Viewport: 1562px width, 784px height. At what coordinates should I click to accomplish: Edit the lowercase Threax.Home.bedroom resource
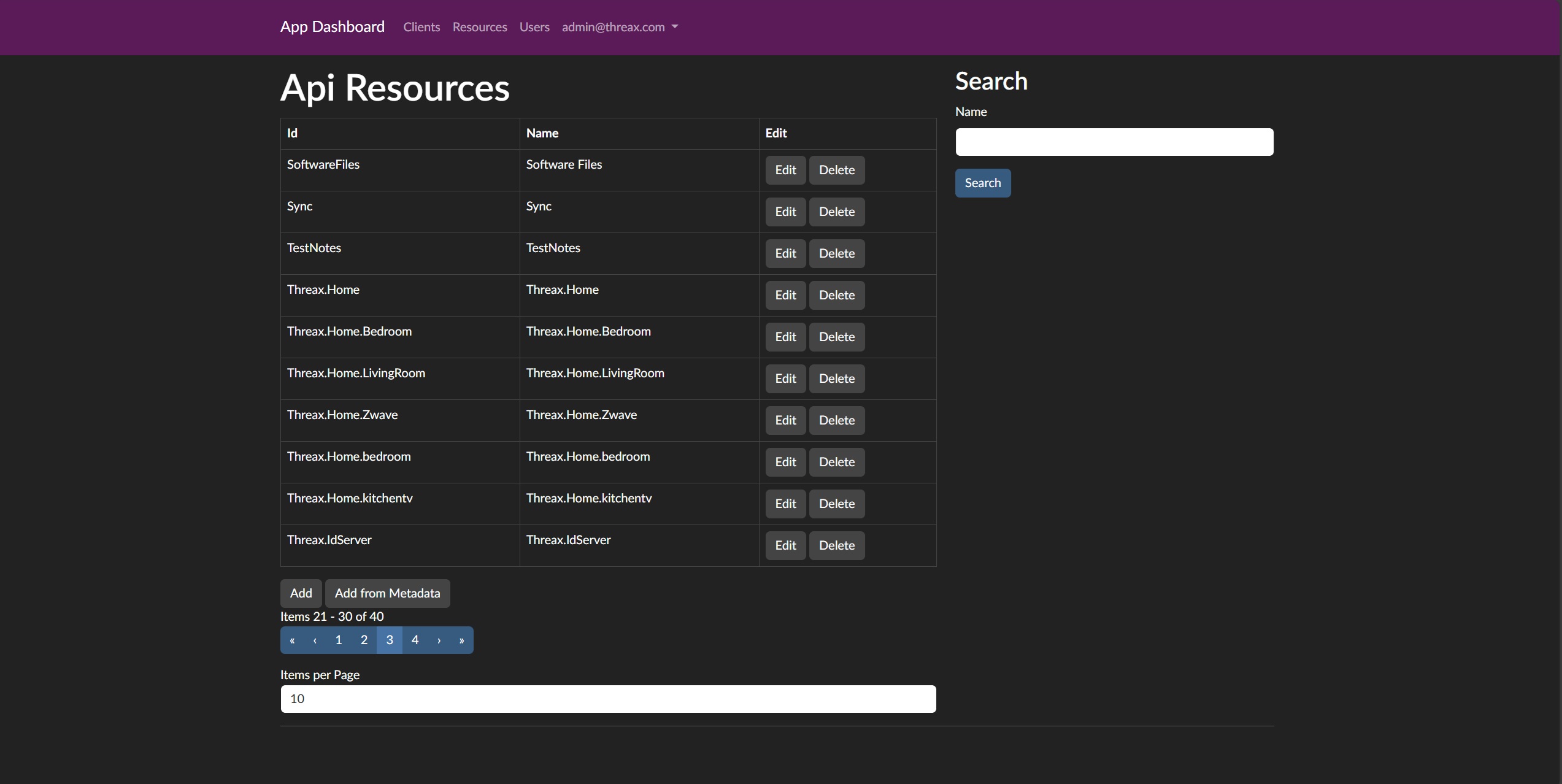[785, 462]
